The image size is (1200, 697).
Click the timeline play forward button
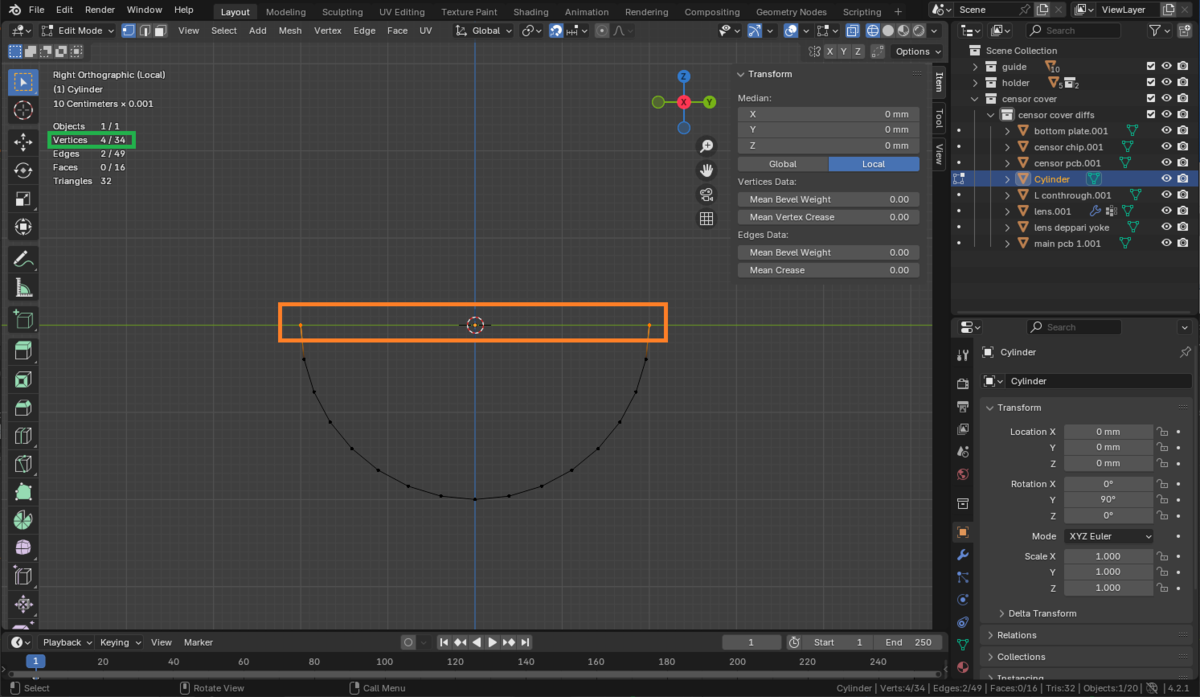pos(492,642)
